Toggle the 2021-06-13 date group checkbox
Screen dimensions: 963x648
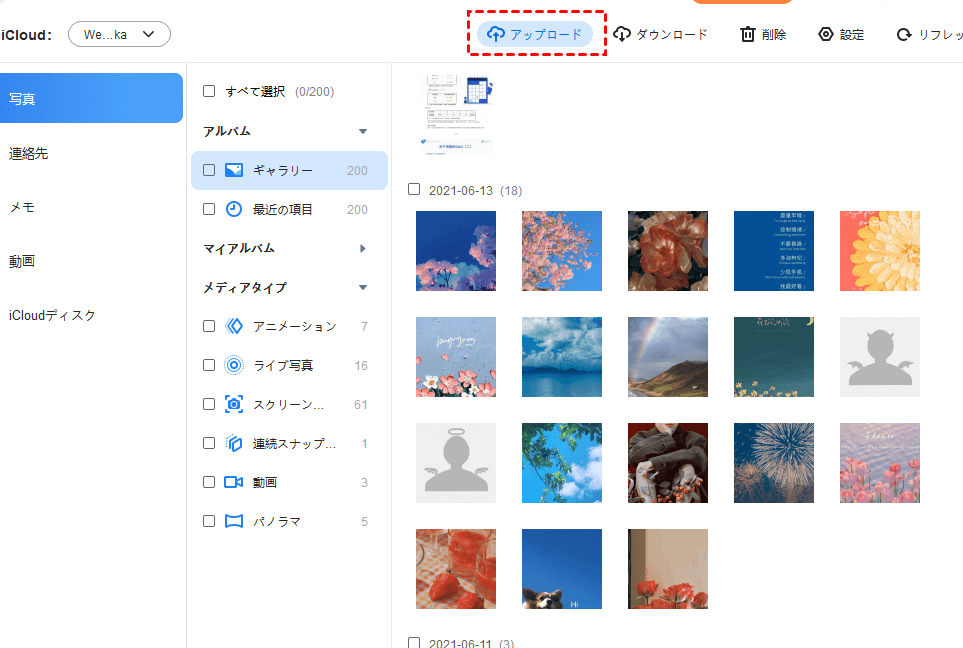414,189
